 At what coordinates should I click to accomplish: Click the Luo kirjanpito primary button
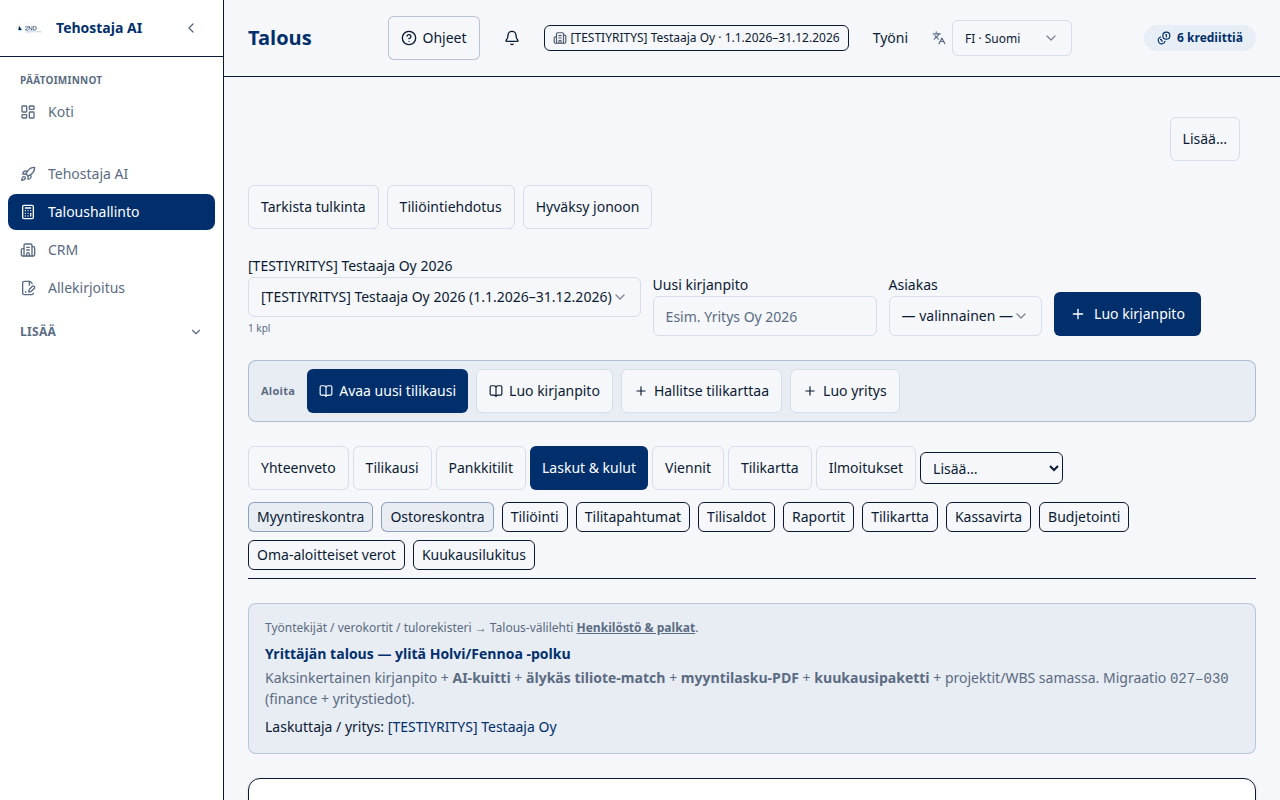tap(1127, 314)
